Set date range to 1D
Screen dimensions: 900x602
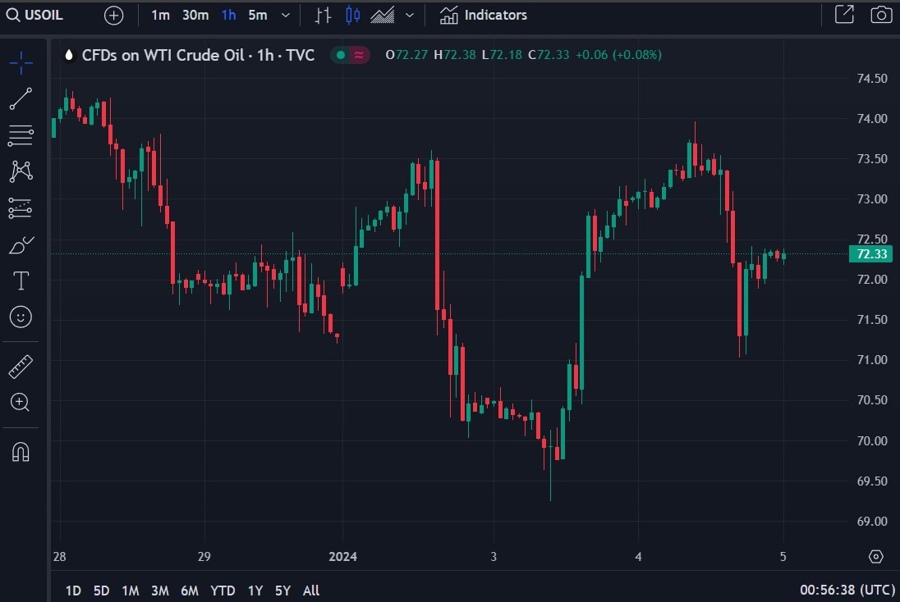[x=73, y=591]
